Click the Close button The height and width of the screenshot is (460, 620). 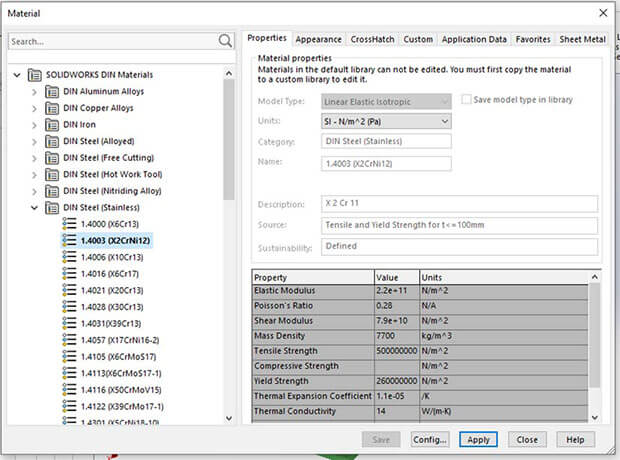(x=527, y=439)
